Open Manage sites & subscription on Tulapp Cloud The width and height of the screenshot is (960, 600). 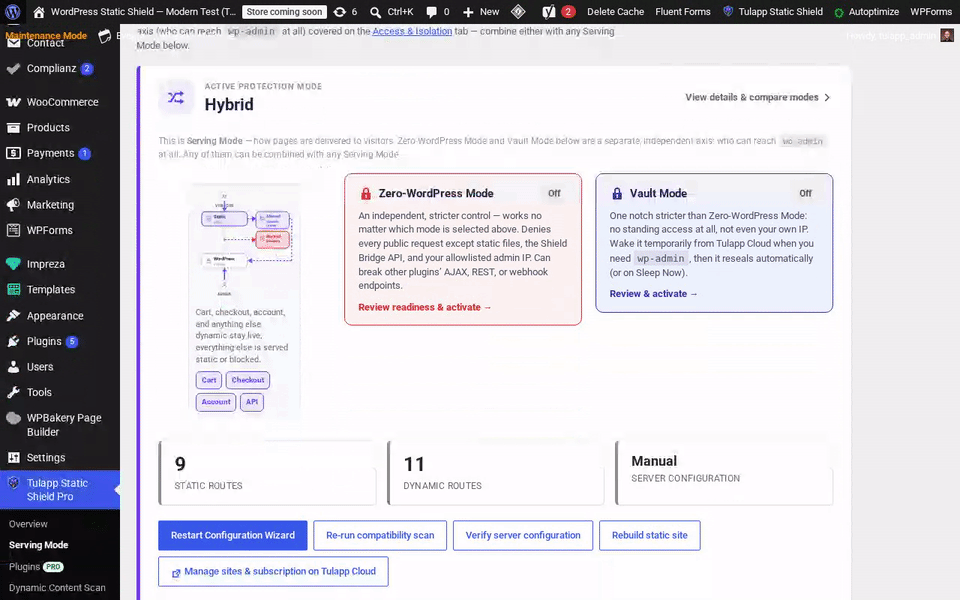[x=273, y=572]
